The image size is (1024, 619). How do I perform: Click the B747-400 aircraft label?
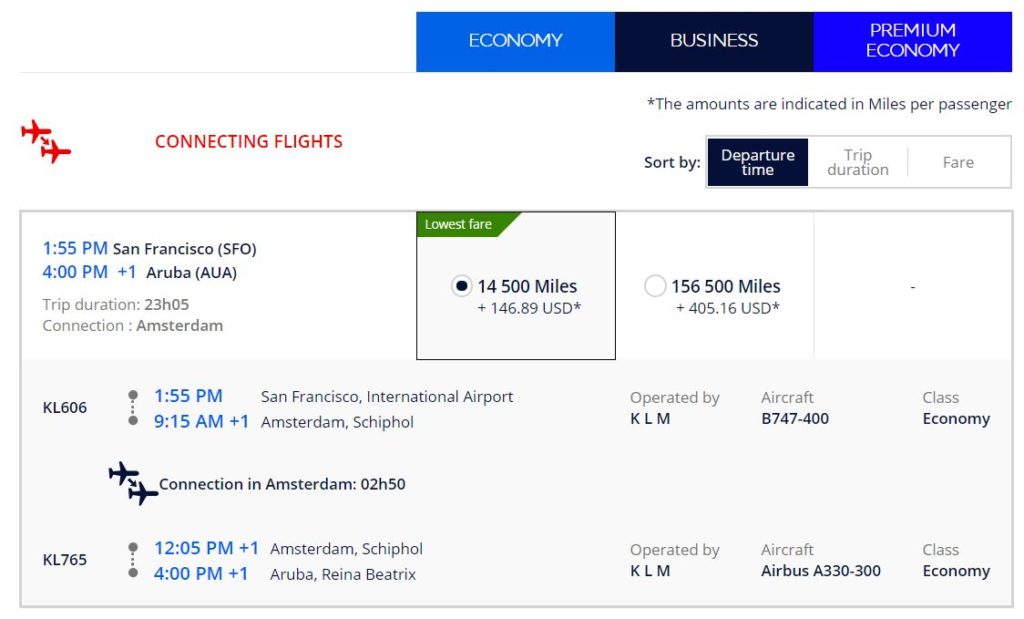(x=794, y=419)
